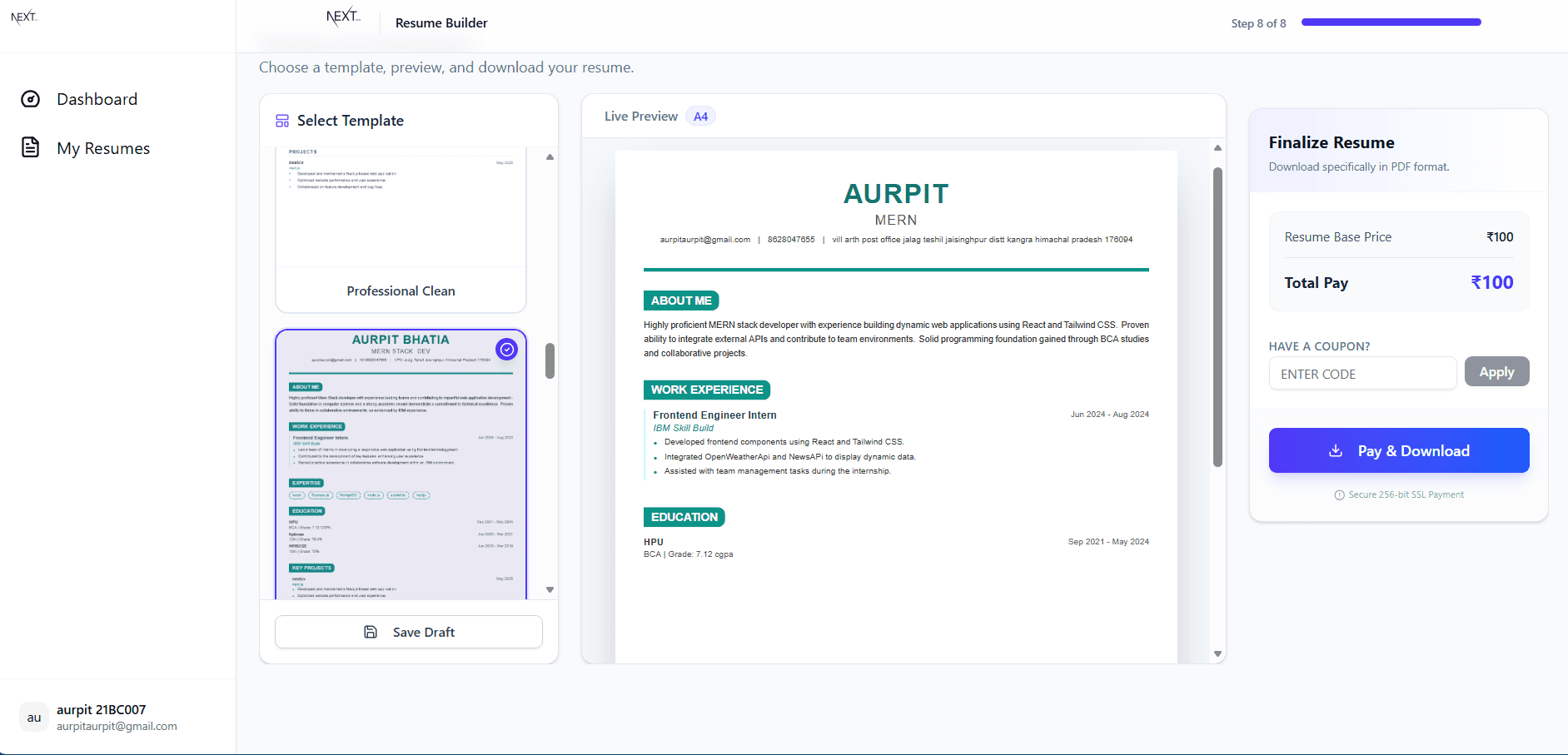The height and width of the screenshot is (755, 1568).
Task: Apply the coupon code
Action: click(1496, 372)
